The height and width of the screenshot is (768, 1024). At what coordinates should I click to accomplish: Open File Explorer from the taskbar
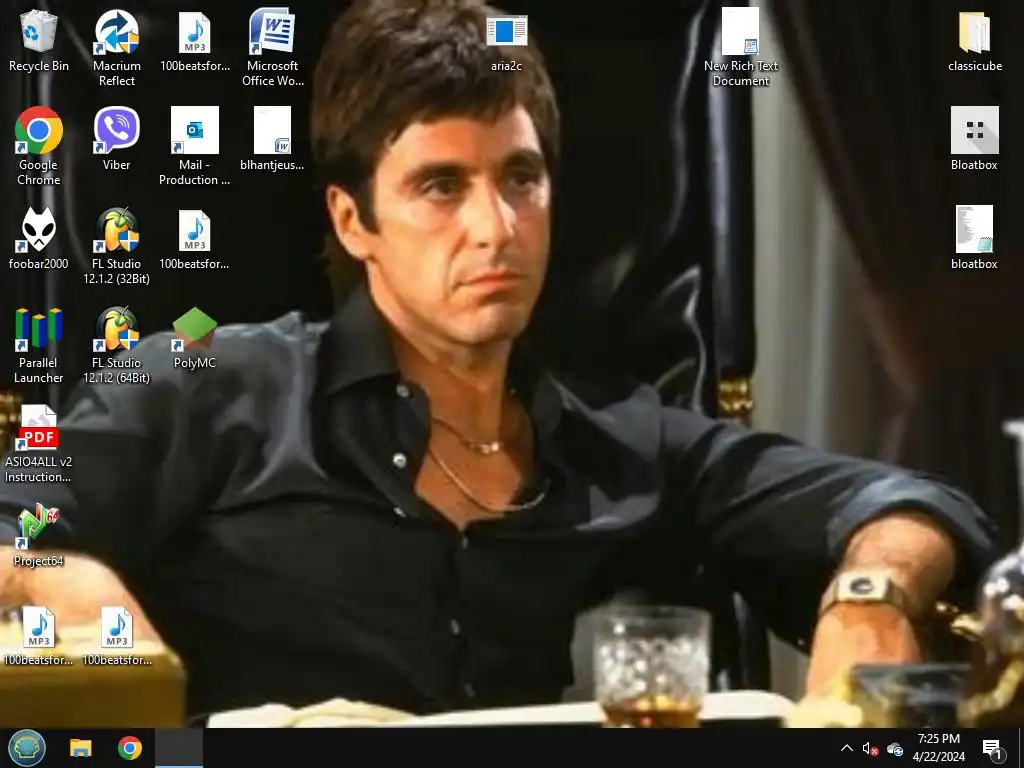(81, 748)
